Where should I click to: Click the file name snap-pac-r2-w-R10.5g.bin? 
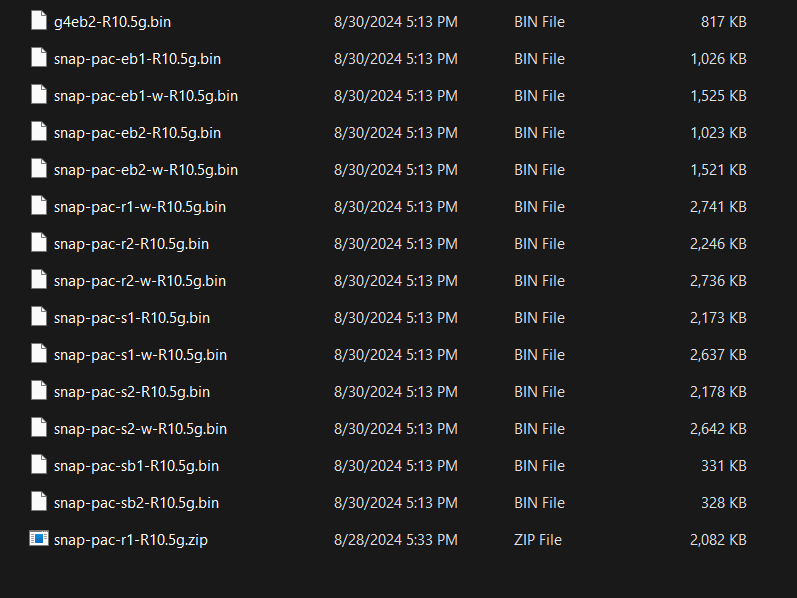pyautogui.click(x=140, y=281)
